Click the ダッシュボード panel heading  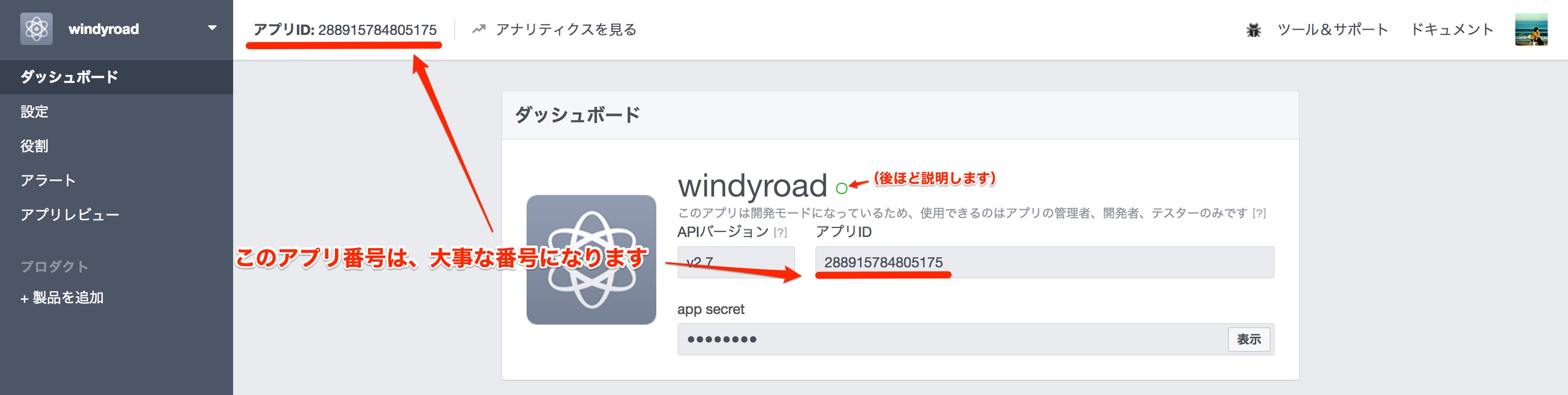577,114
